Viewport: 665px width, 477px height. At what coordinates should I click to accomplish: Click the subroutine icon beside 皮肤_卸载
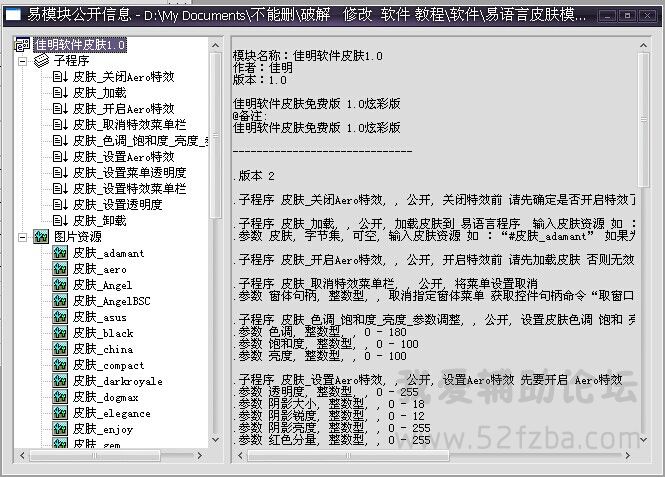point(60,221)
